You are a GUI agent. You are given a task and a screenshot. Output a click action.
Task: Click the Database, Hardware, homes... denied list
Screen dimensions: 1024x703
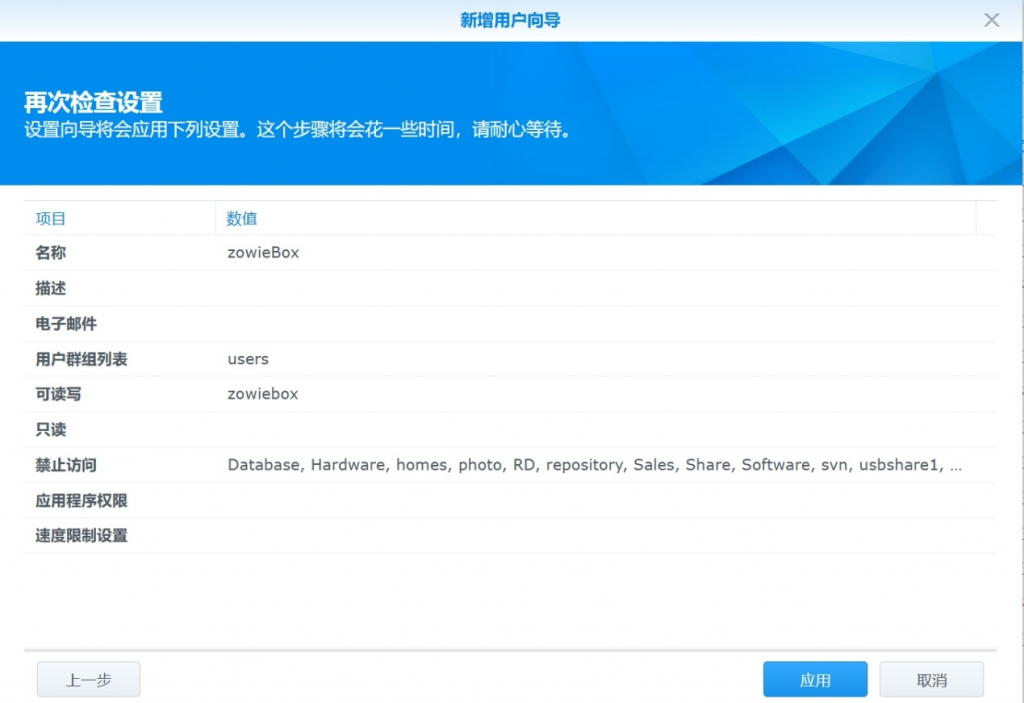point(594,465)
